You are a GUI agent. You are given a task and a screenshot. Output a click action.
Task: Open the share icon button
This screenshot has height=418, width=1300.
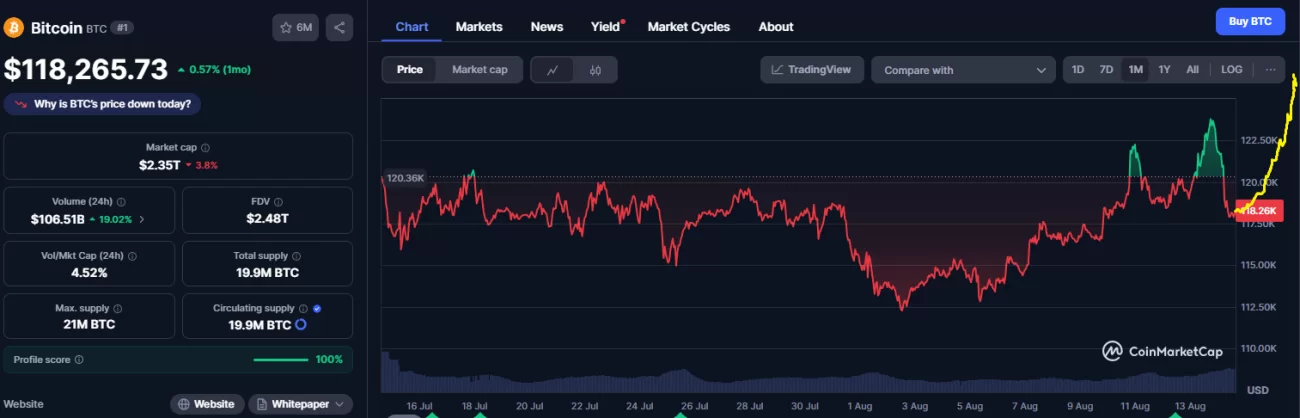(339, 28)
